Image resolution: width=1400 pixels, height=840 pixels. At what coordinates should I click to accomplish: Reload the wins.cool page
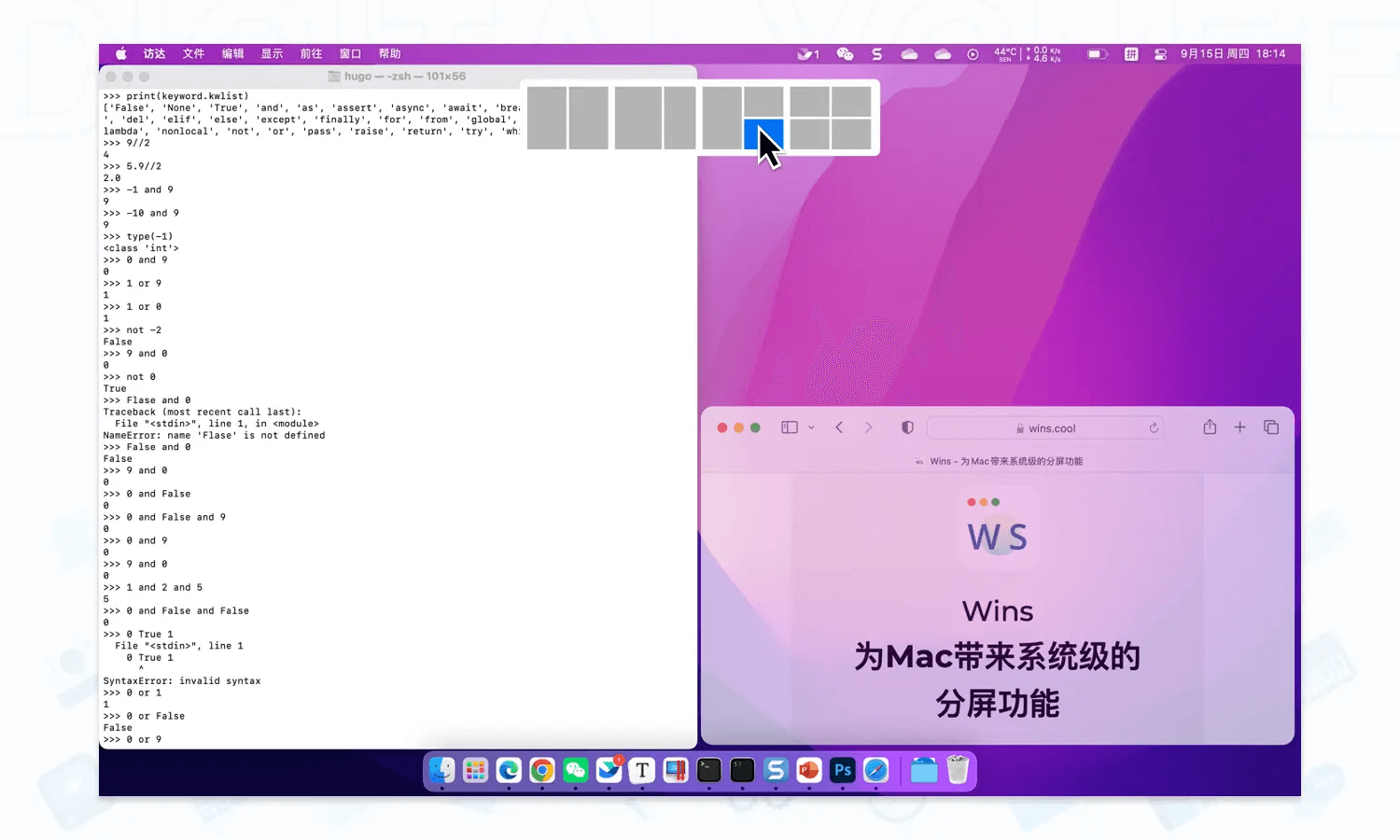tap(1154, 428)
